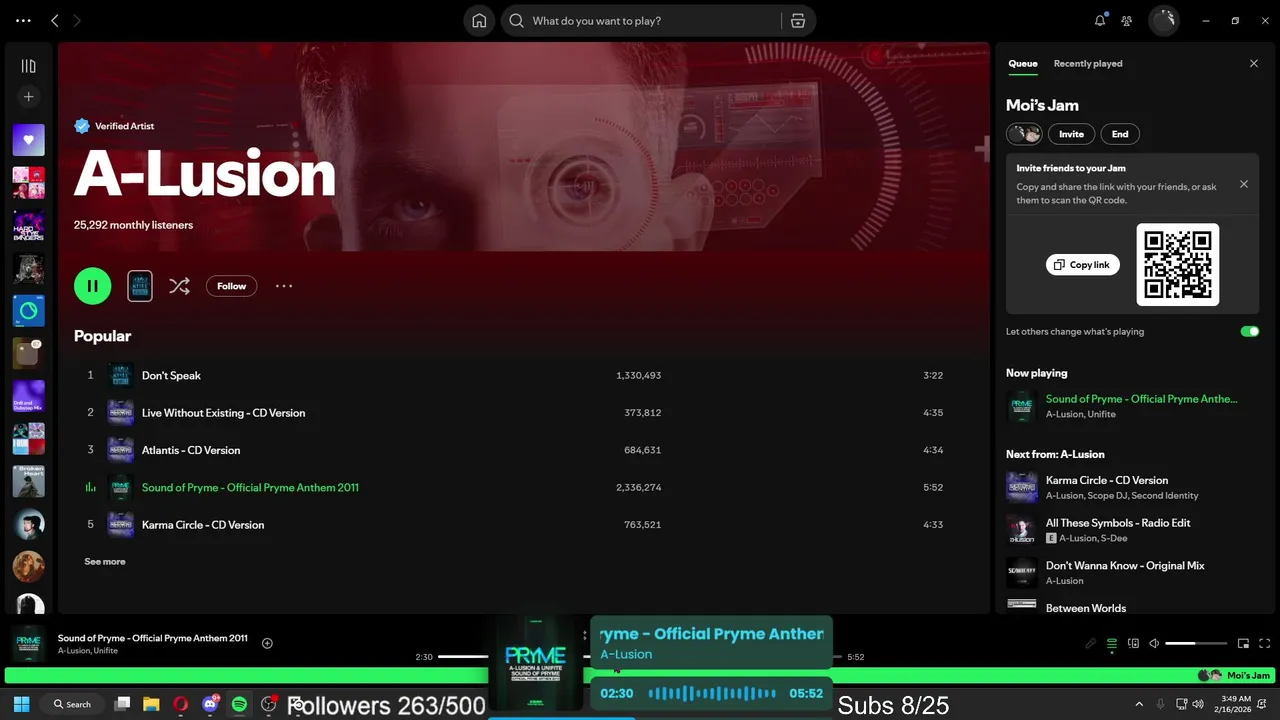1280x720 pixels.
Task: Dismiss the Invite friends card
Action: coord(1244,184)
